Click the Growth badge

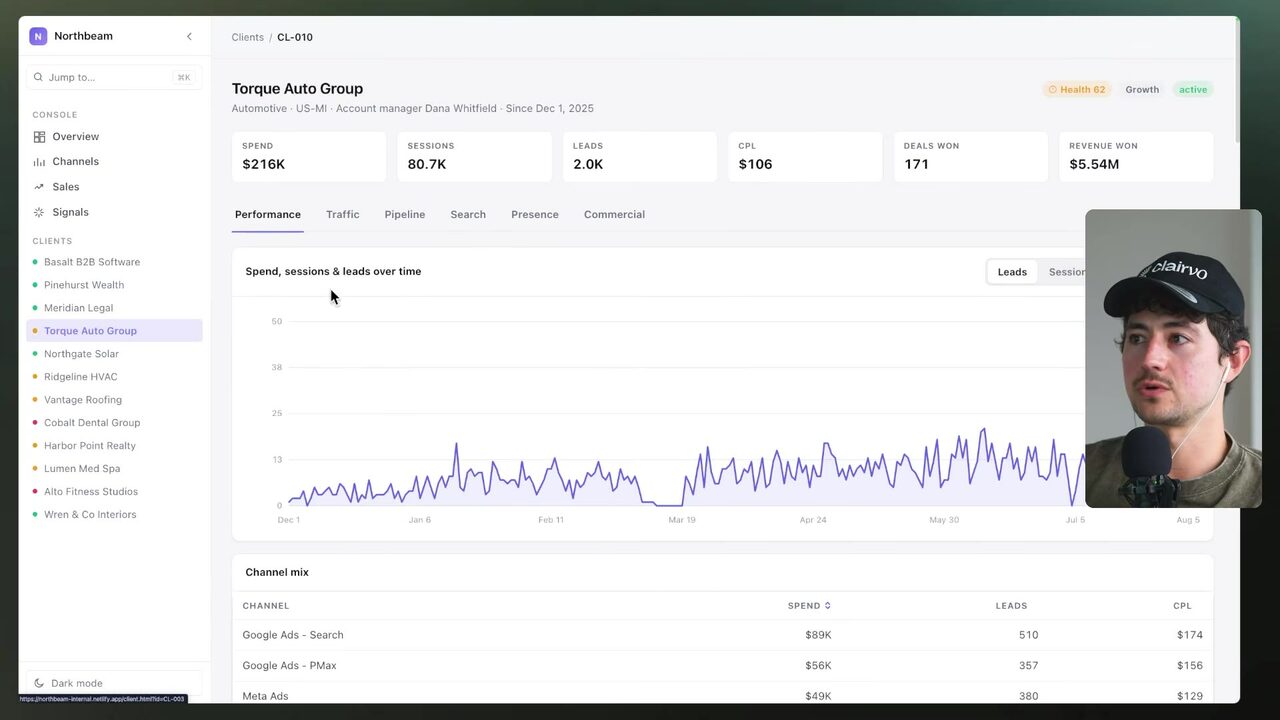click(x=1142, y=90)
